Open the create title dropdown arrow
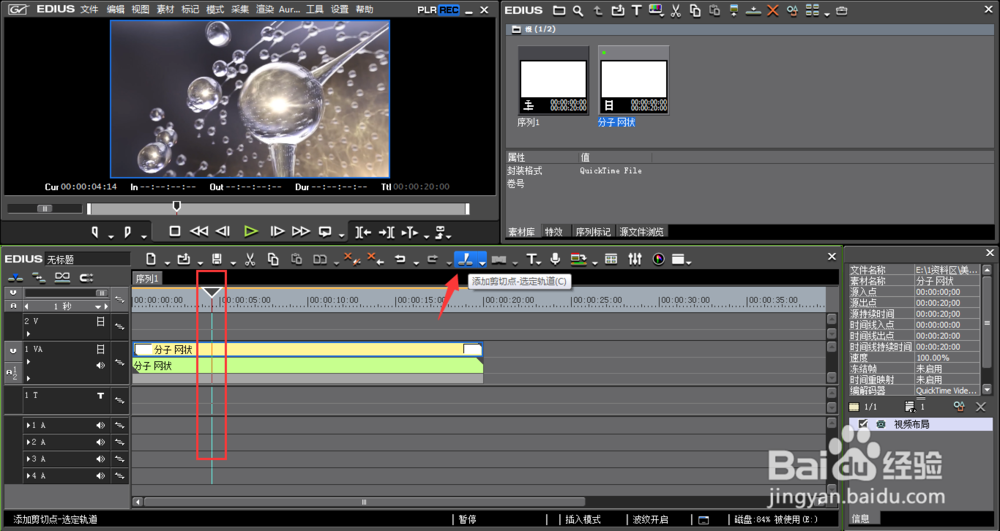Image resolution: width=1000 pixels, height=531 pixels. point(540,262)
